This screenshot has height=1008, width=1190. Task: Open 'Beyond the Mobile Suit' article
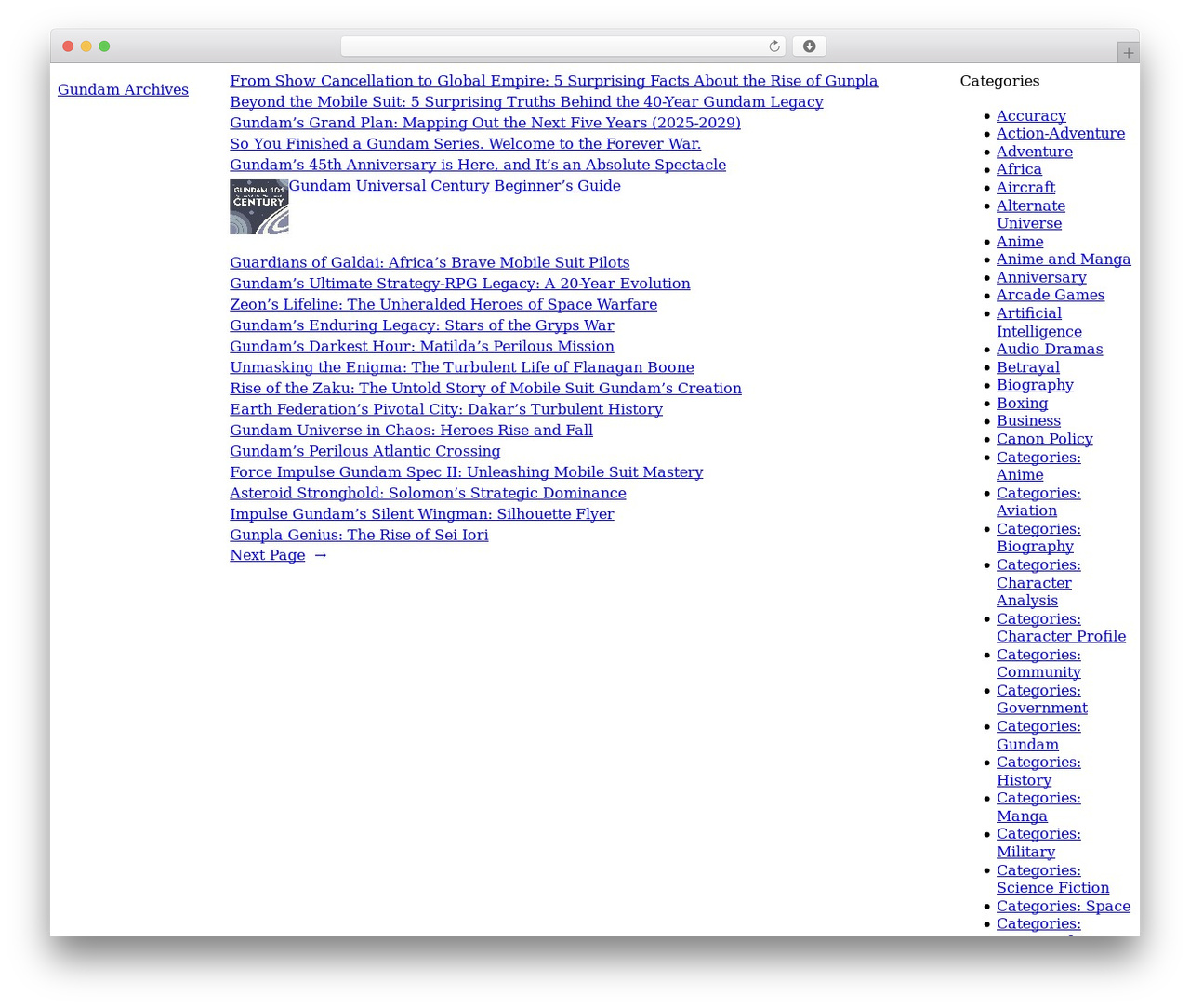526,102
